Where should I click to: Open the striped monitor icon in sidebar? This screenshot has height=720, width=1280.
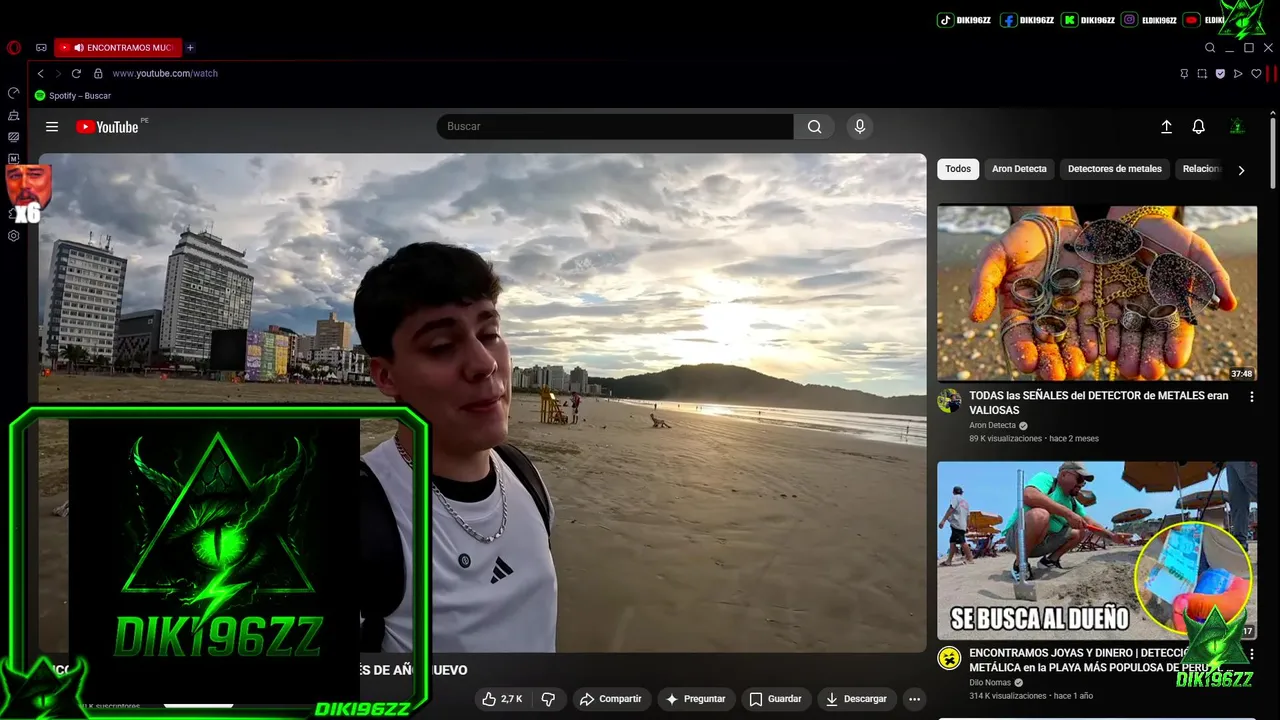14,137
